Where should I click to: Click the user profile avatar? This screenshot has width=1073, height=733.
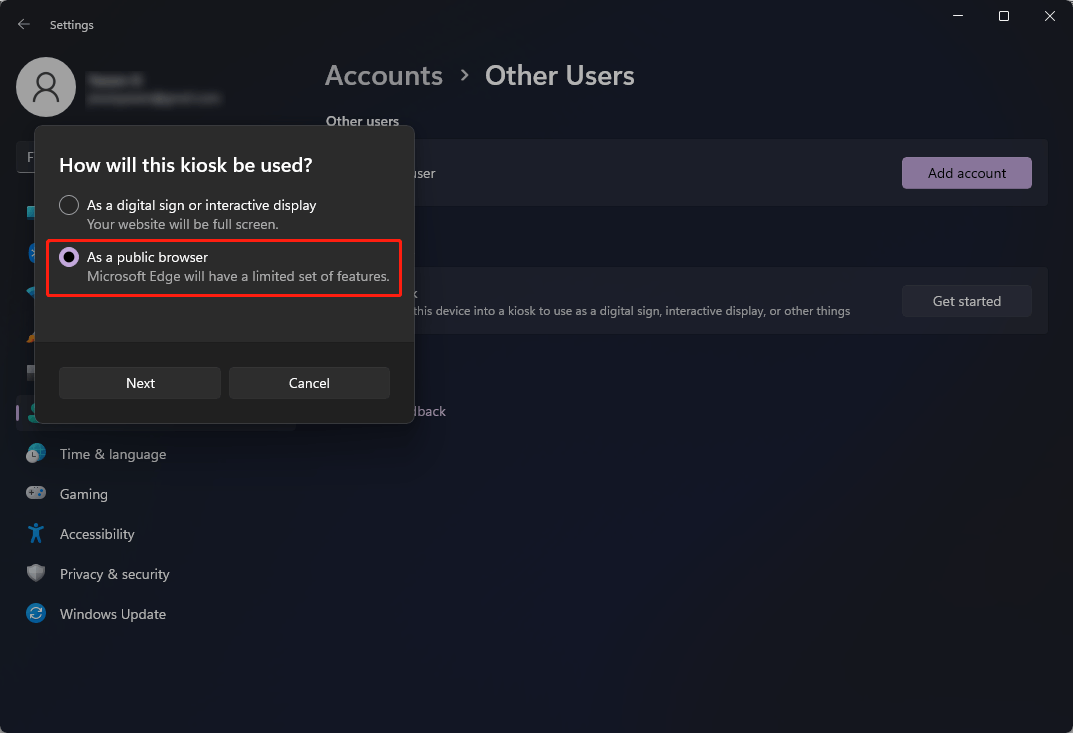coord(46,87)
